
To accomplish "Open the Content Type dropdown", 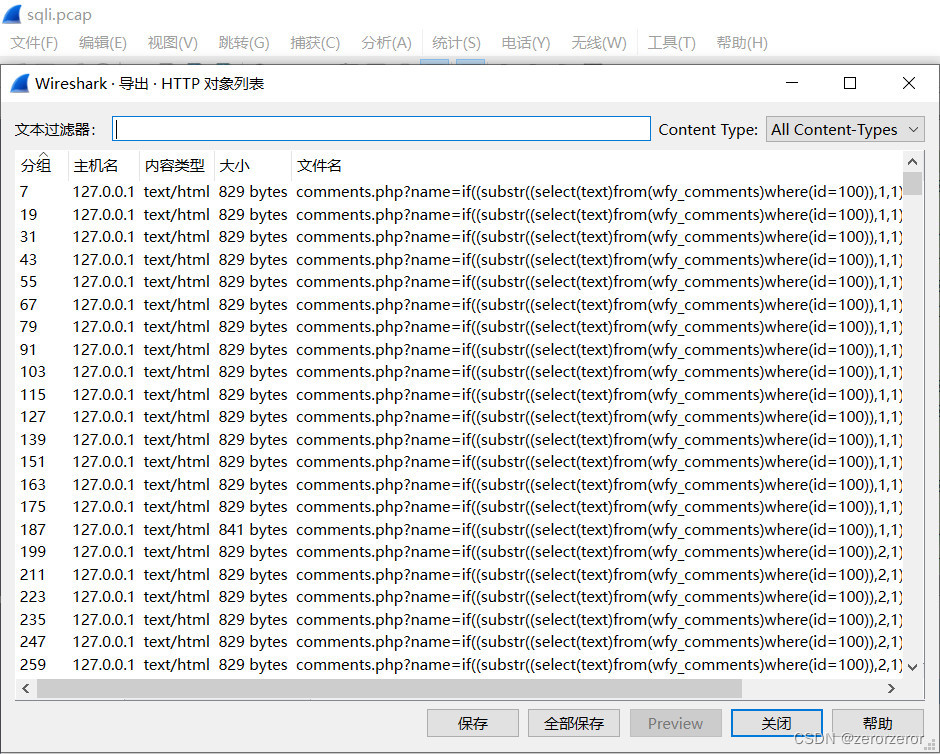I will [x=845, y=129].
